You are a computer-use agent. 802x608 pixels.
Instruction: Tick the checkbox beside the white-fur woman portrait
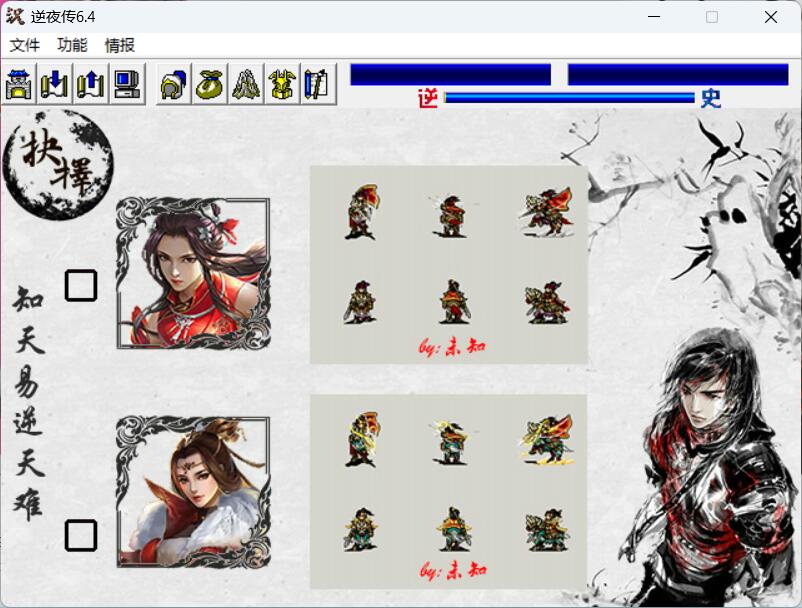click(81, 535)
